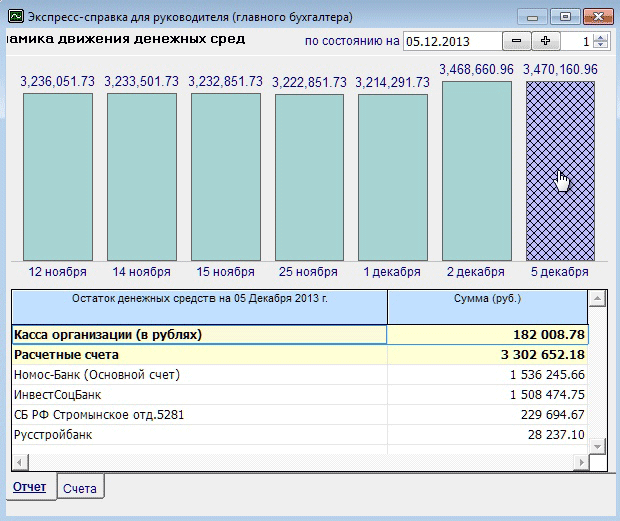Click the chart value 3,233,501.73
Viewport: 620px width, 521px height.
142,82
